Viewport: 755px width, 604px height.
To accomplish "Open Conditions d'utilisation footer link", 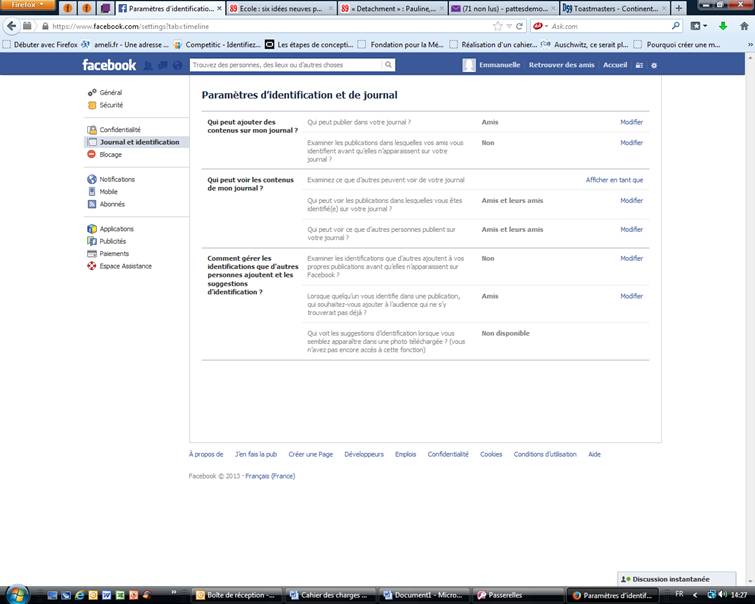I will [x=545, y=454].
